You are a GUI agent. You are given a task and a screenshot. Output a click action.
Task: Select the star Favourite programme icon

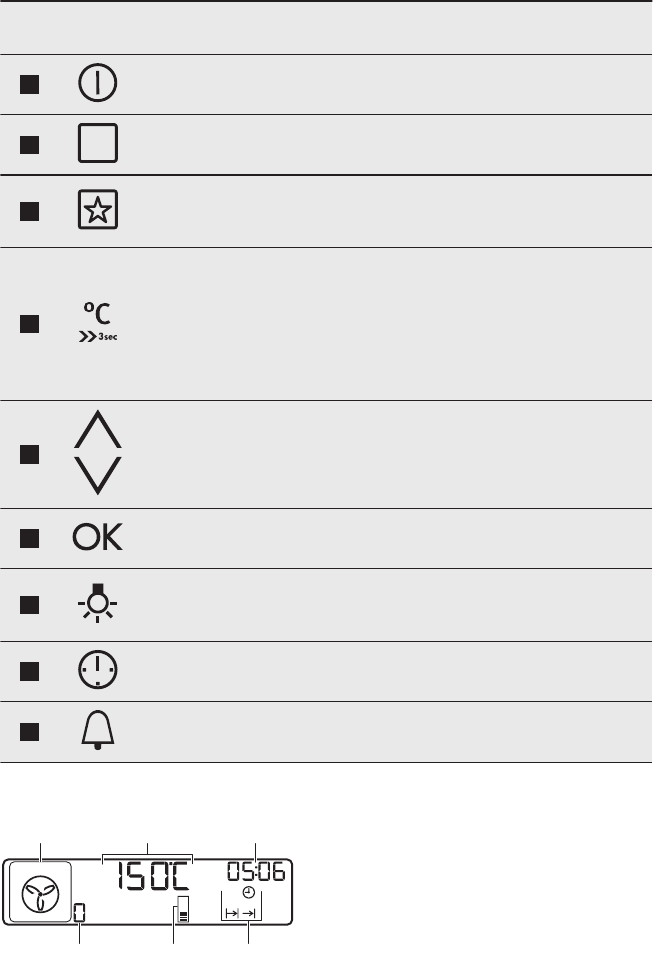pyautogui.click(x=96, y=211)
